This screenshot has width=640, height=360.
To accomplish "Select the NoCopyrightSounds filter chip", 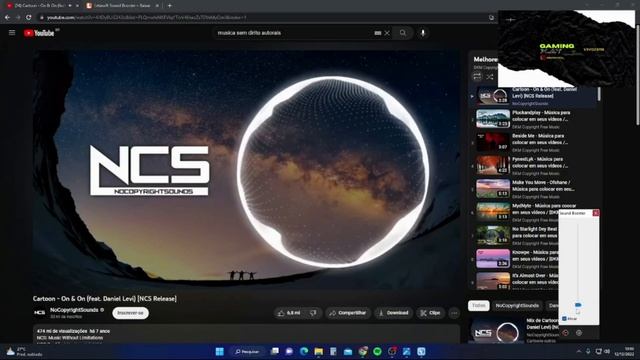I will pos(517,306).
